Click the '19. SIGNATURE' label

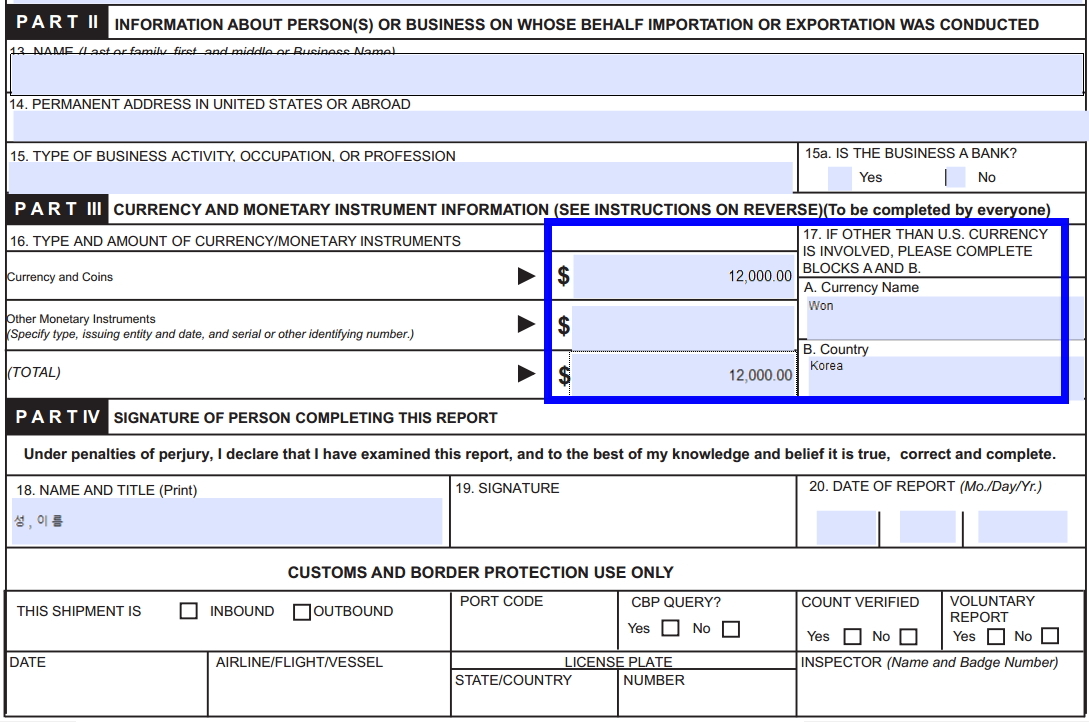[507, 488]
